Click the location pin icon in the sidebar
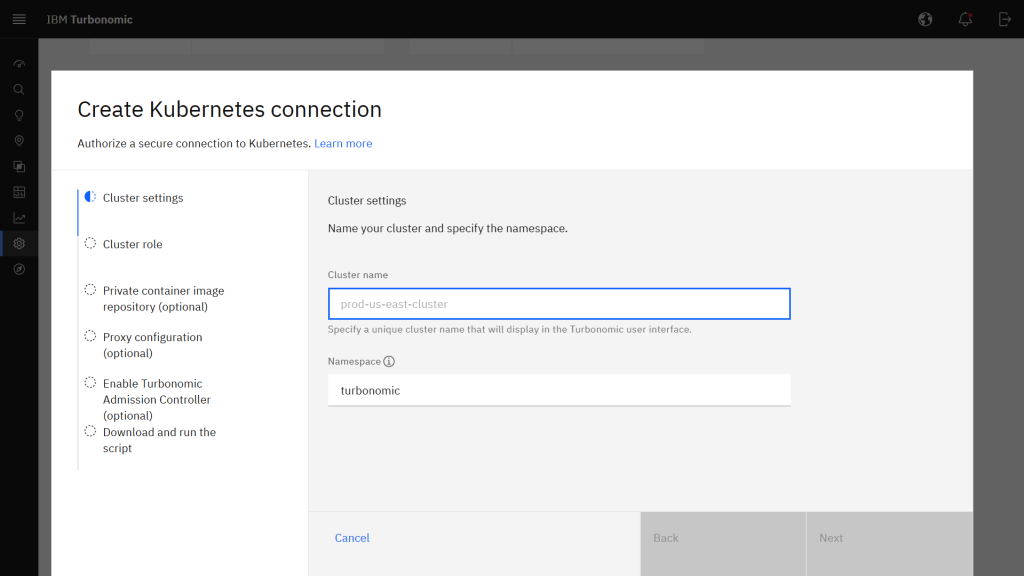This screenshot has width=1024, height=576. click(x=19, y=141)
